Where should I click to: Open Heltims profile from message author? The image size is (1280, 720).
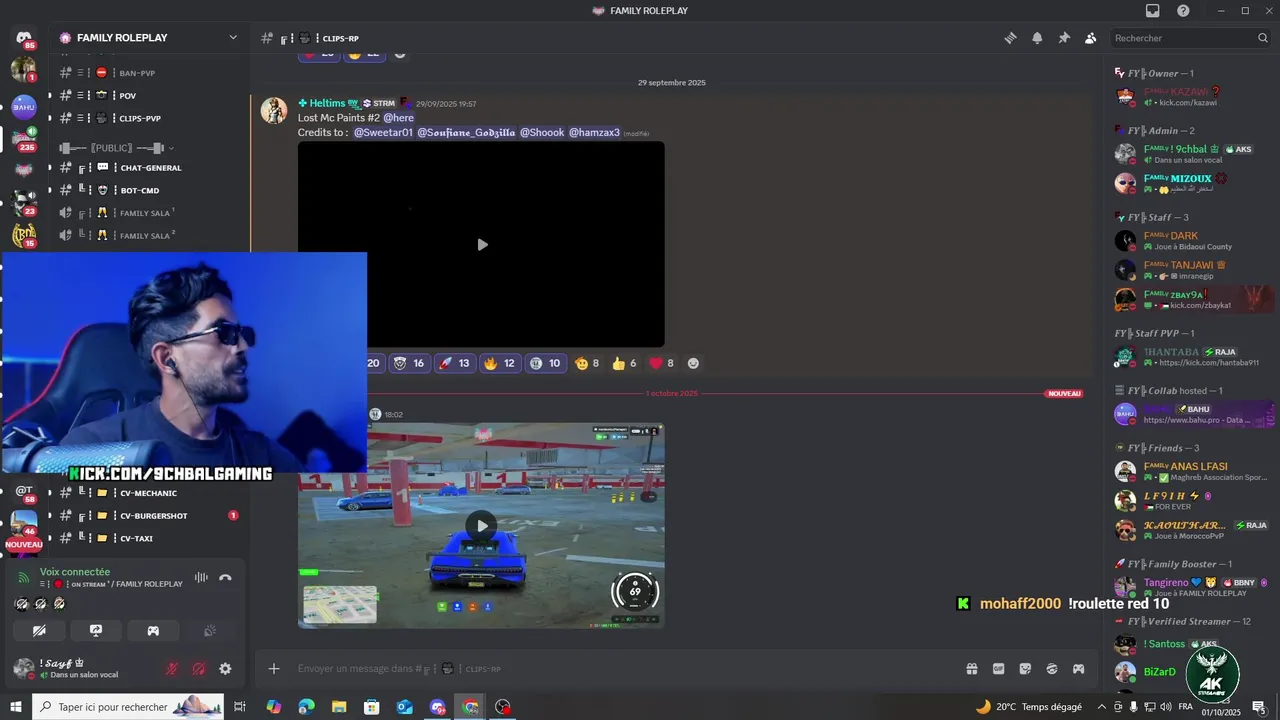coord(327,103)
